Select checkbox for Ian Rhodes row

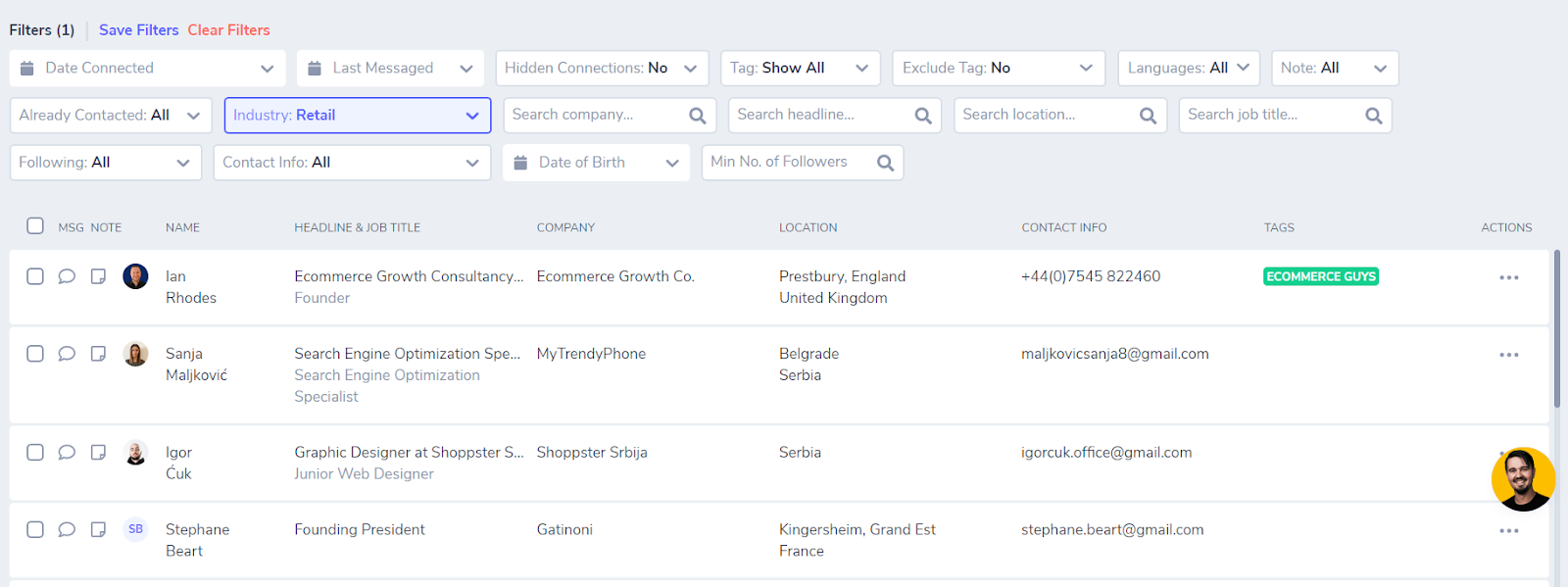coord(35,276)
